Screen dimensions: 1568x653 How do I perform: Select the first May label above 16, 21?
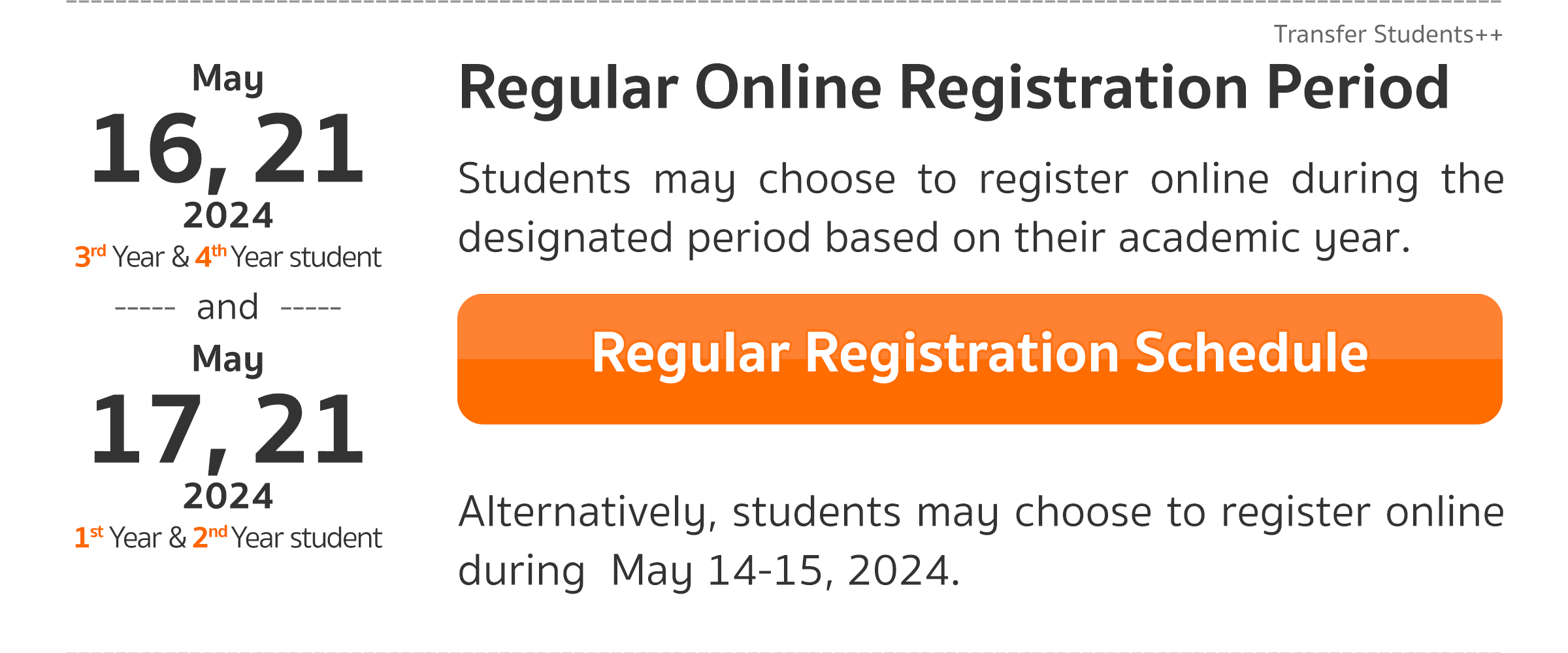pyautogui.click(x=227, y=80)
